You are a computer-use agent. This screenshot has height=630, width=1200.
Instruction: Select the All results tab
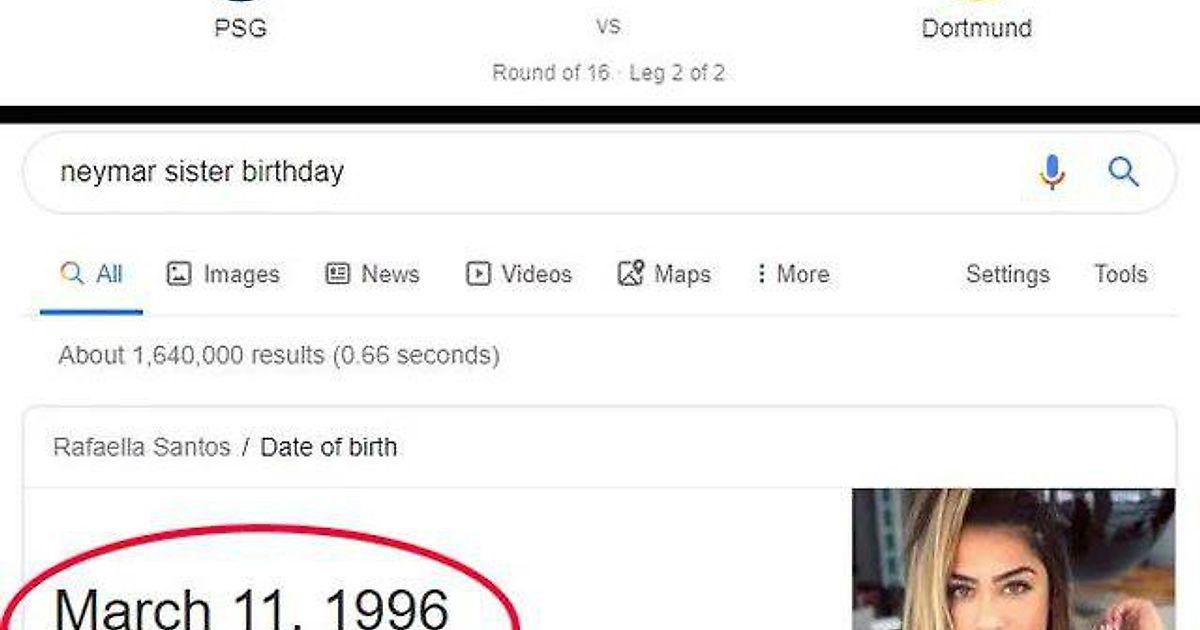coord(92,274)
